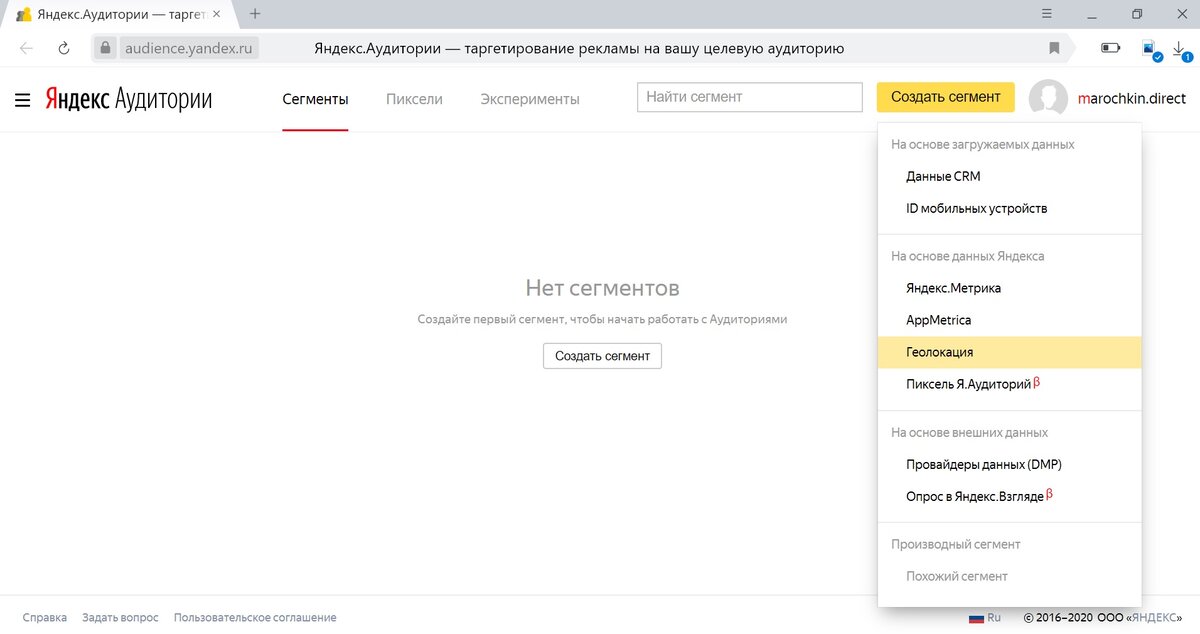Image resolution: width=1200 pixels, height=634 pixels.
Task: Open the Пользовательское соглашение link
Action: pos(256,617)
